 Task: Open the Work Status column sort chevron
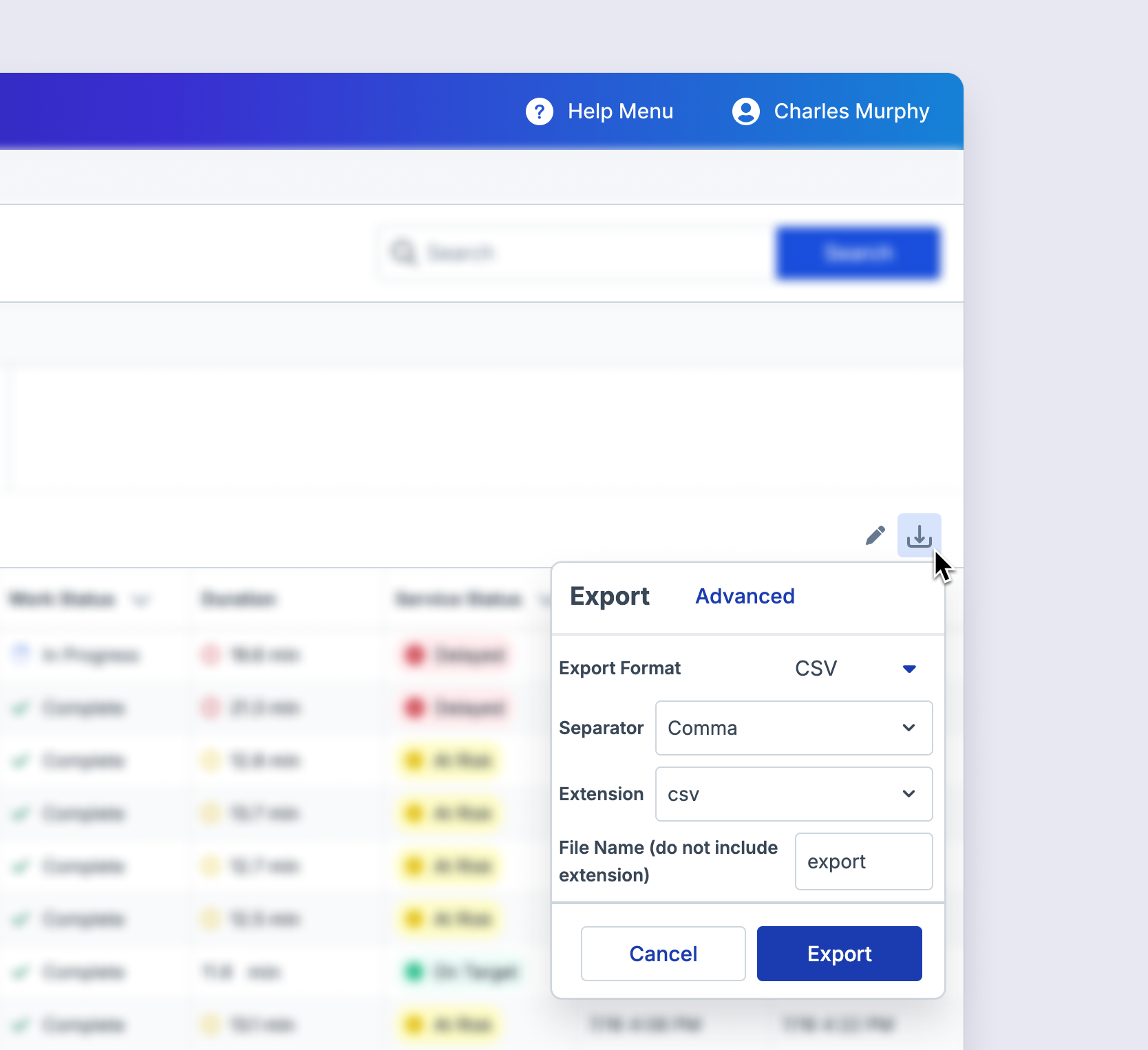140,600
